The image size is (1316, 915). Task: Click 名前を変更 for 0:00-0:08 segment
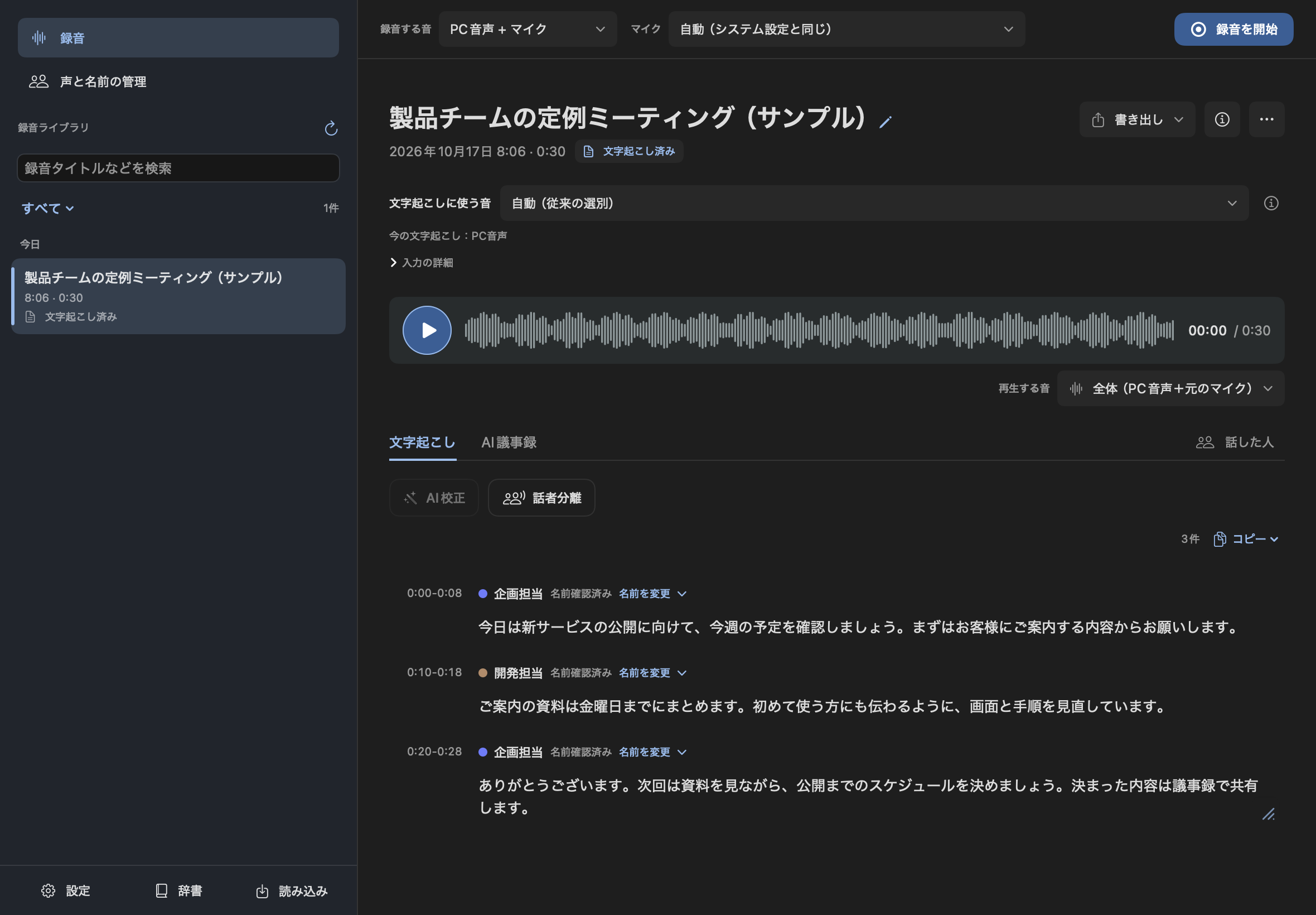pyautogui.click(x=652, y=594)
